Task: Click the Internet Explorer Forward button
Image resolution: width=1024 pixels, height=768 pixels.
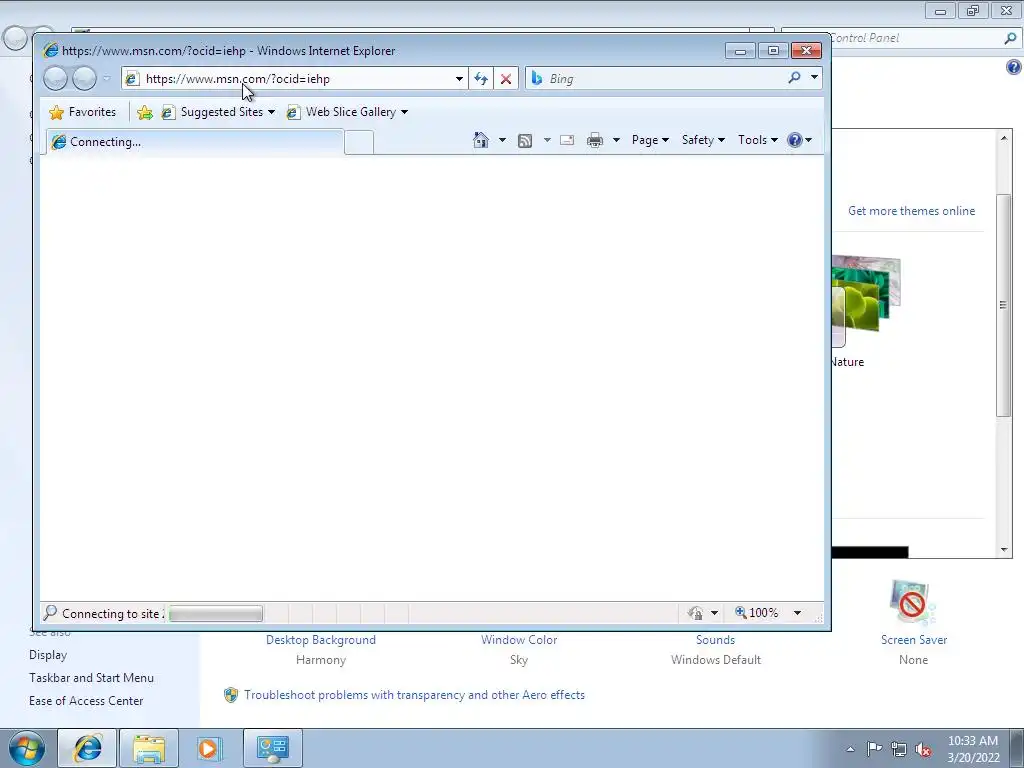Action: point(84,78)
